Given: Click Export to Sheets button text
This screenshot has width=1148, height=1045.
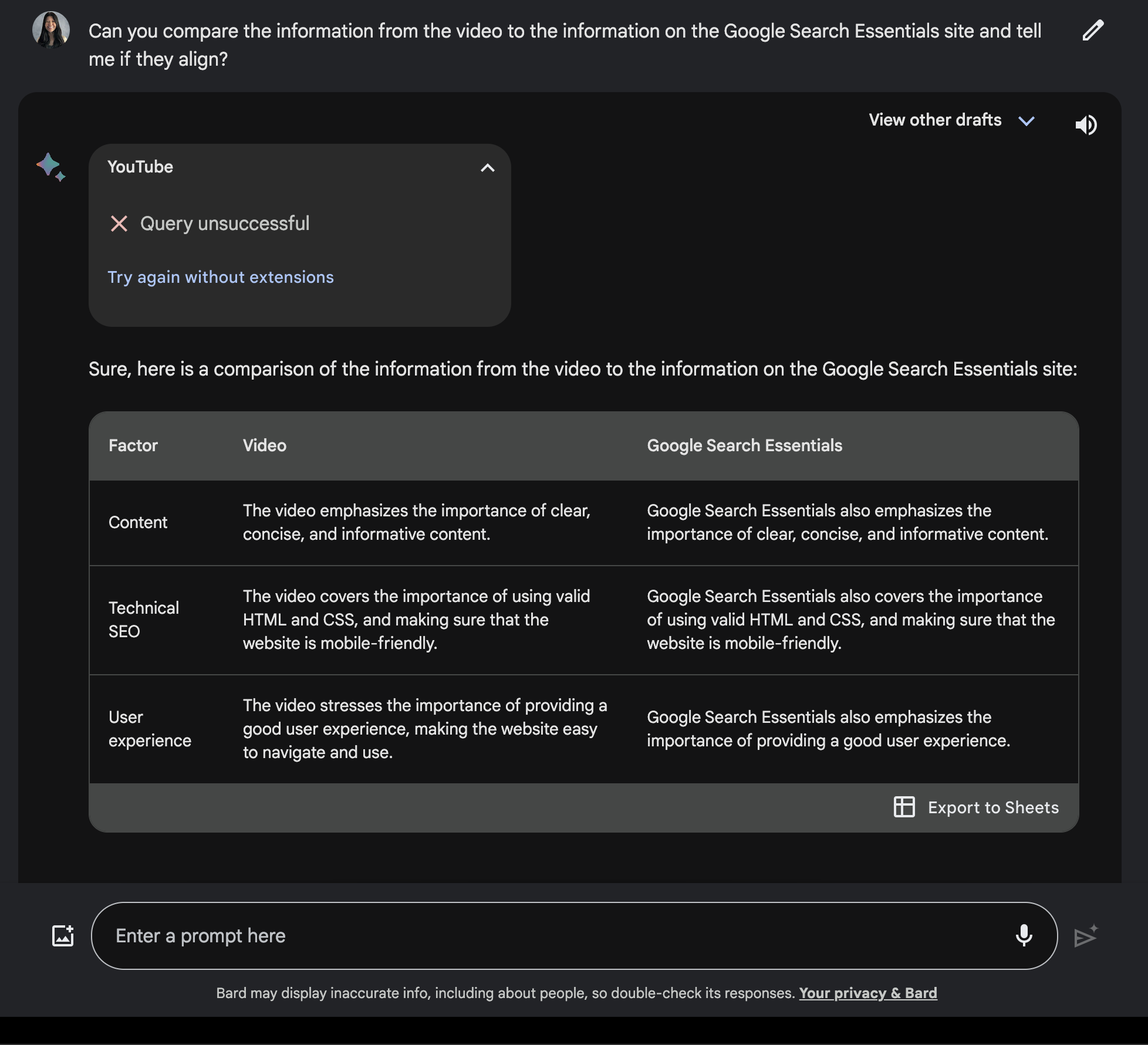Looking at the screenshot, I should pyautogui.click(x=993, y=807).
